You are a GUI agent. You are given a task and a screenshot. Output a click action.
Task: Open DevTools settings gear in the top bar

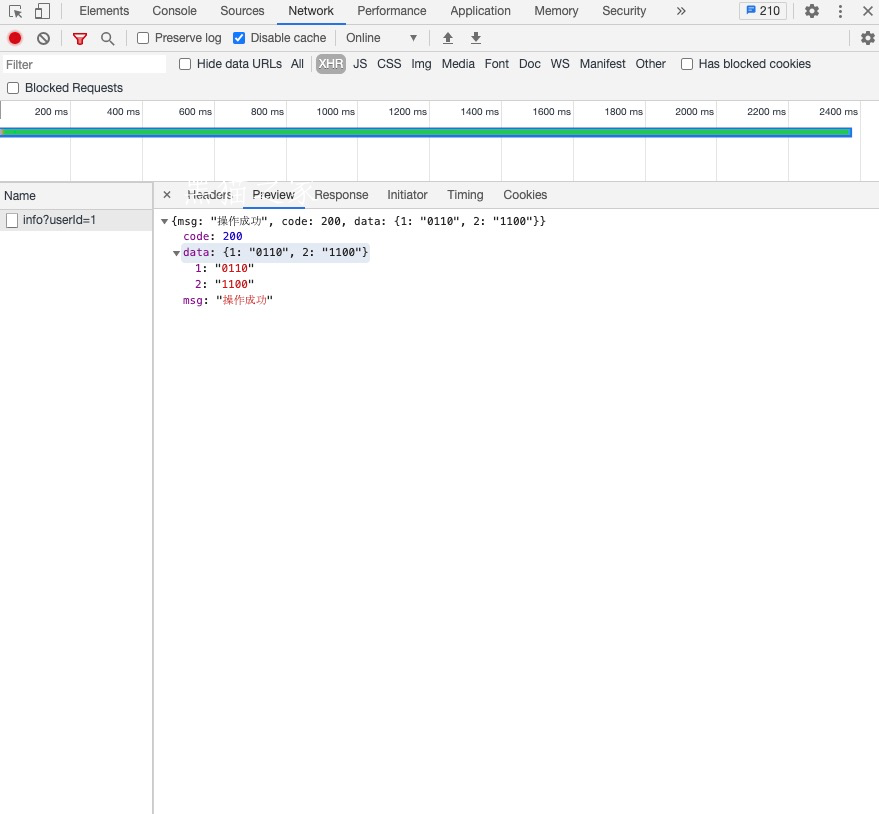click(x=812, y=11)
